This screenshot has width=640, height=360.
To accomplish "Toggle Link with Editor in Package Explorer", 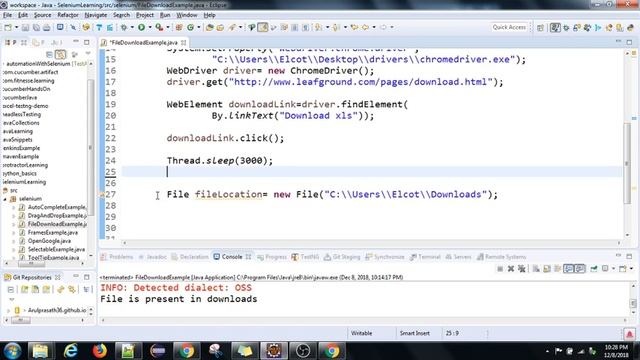I will pos(60,54).
